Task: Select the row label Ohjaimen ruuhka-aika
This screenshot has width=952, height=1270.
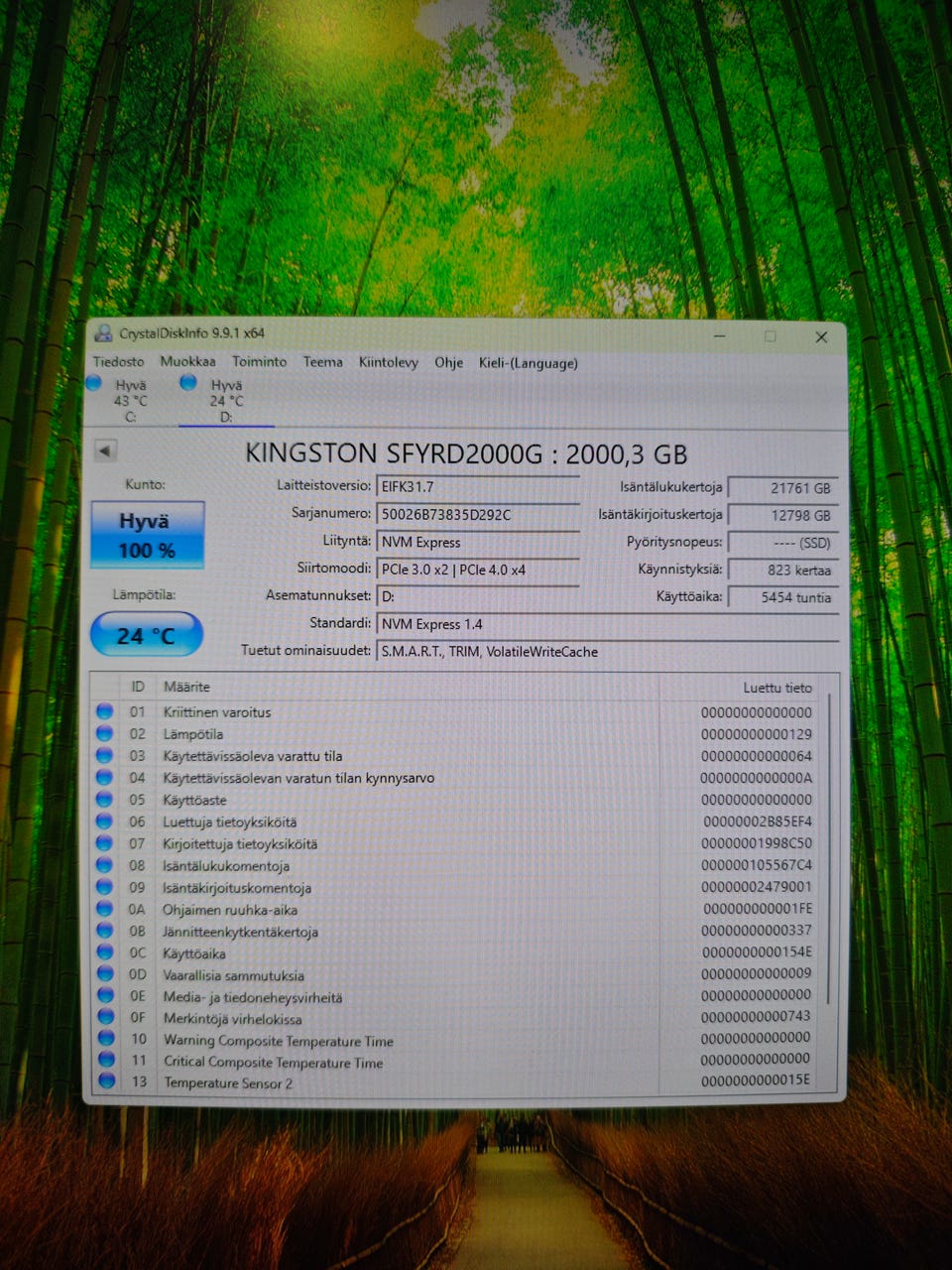Action: click(230, 910)
